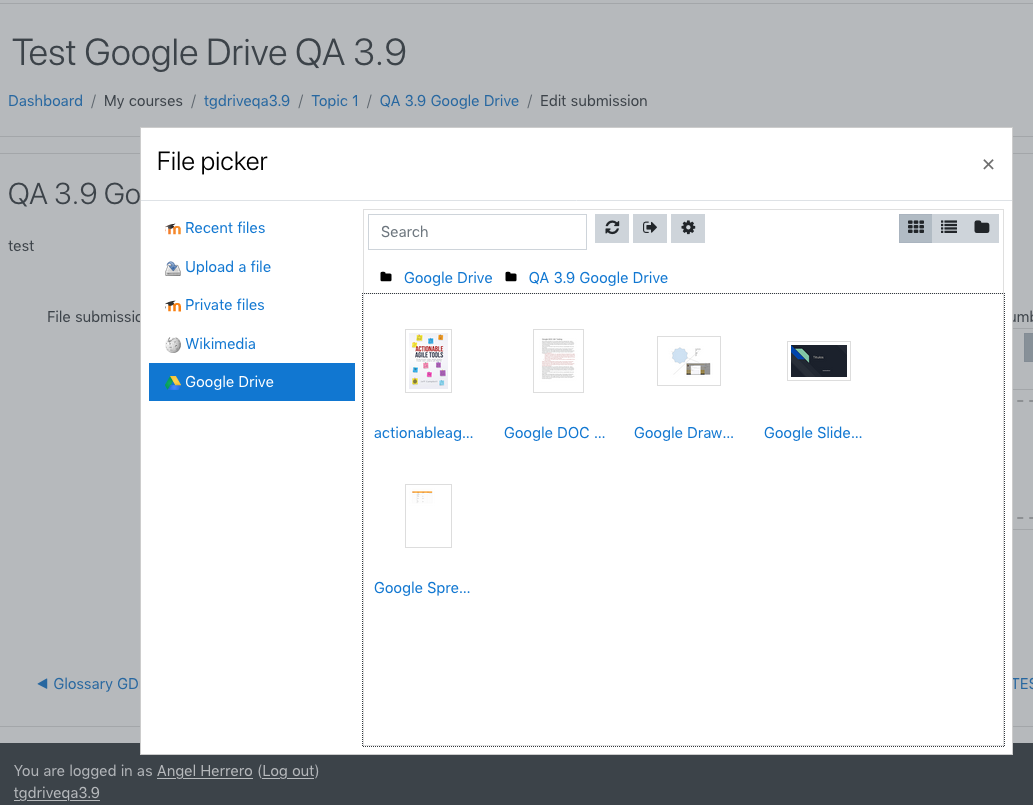Click the logout icon in file picker toolbar

click(x=650, y=228)
